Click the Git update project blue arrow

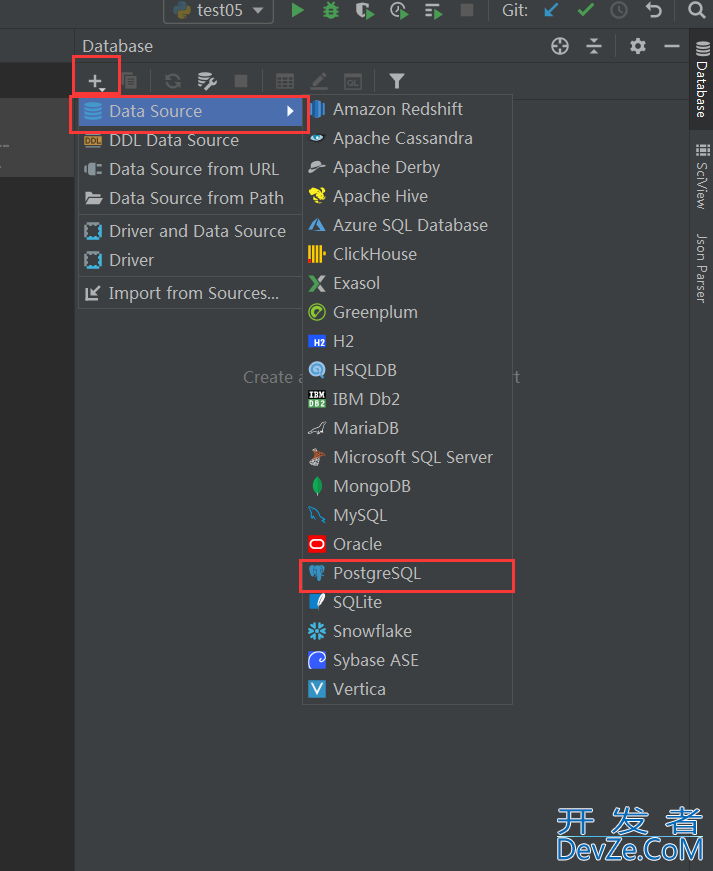[x=551, y=10]
